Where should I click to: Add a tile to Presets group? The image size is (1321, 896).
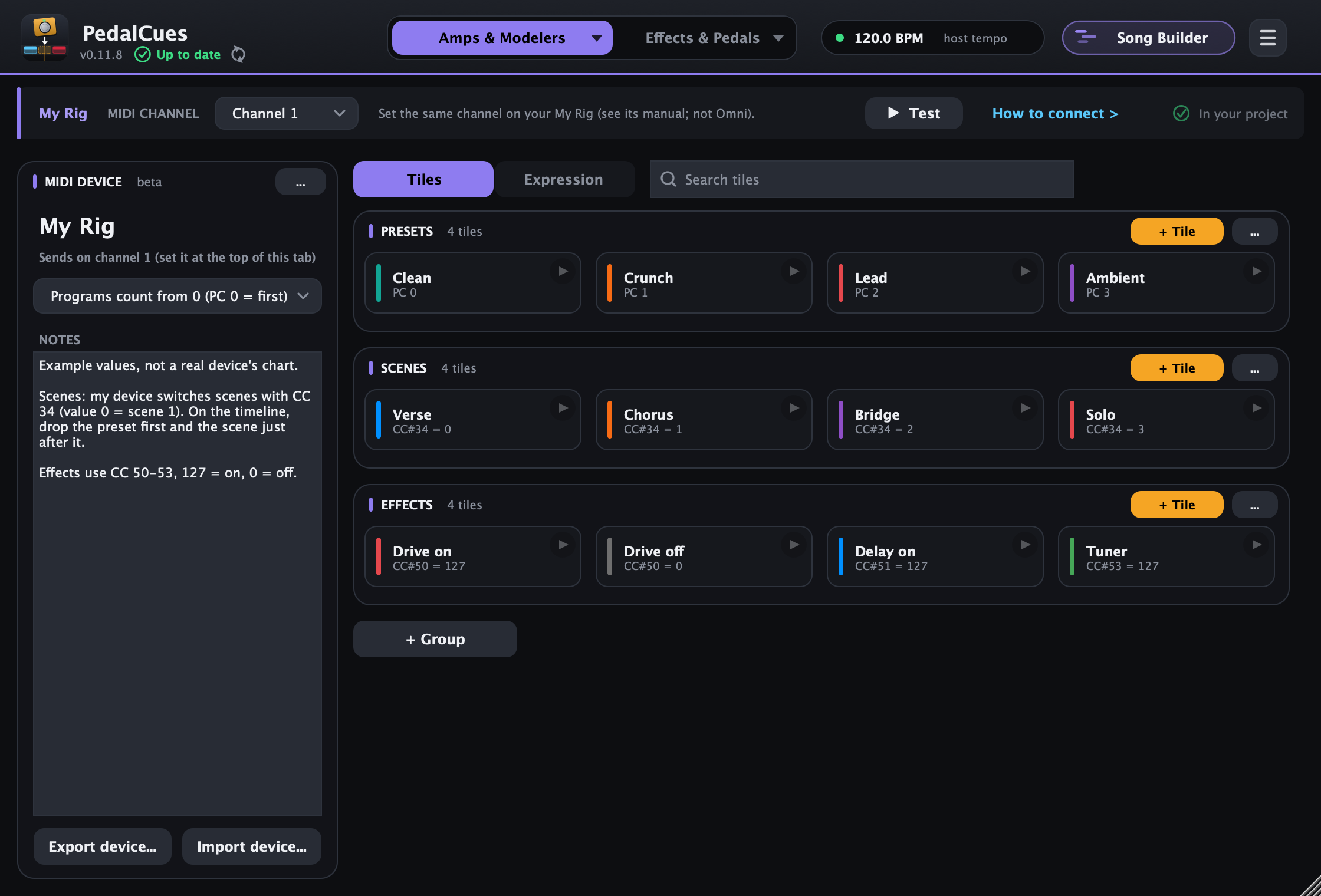click(1177, 231)
